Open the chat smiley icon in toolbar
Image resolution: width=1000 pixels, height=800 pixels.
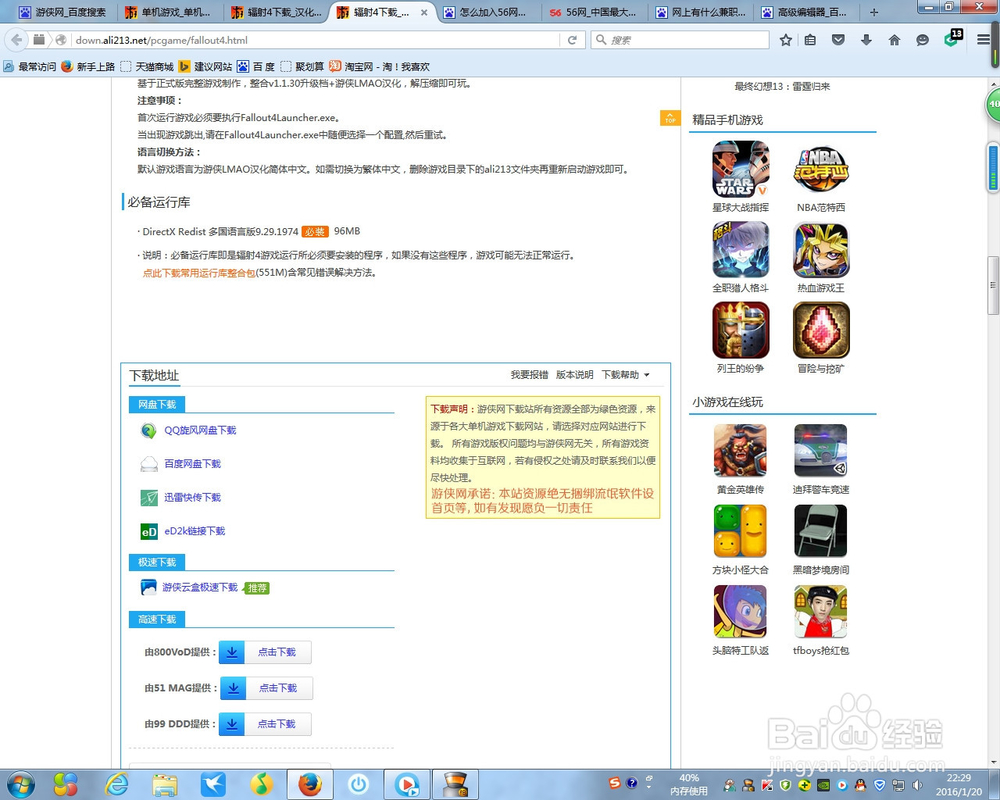pos(922,40)
